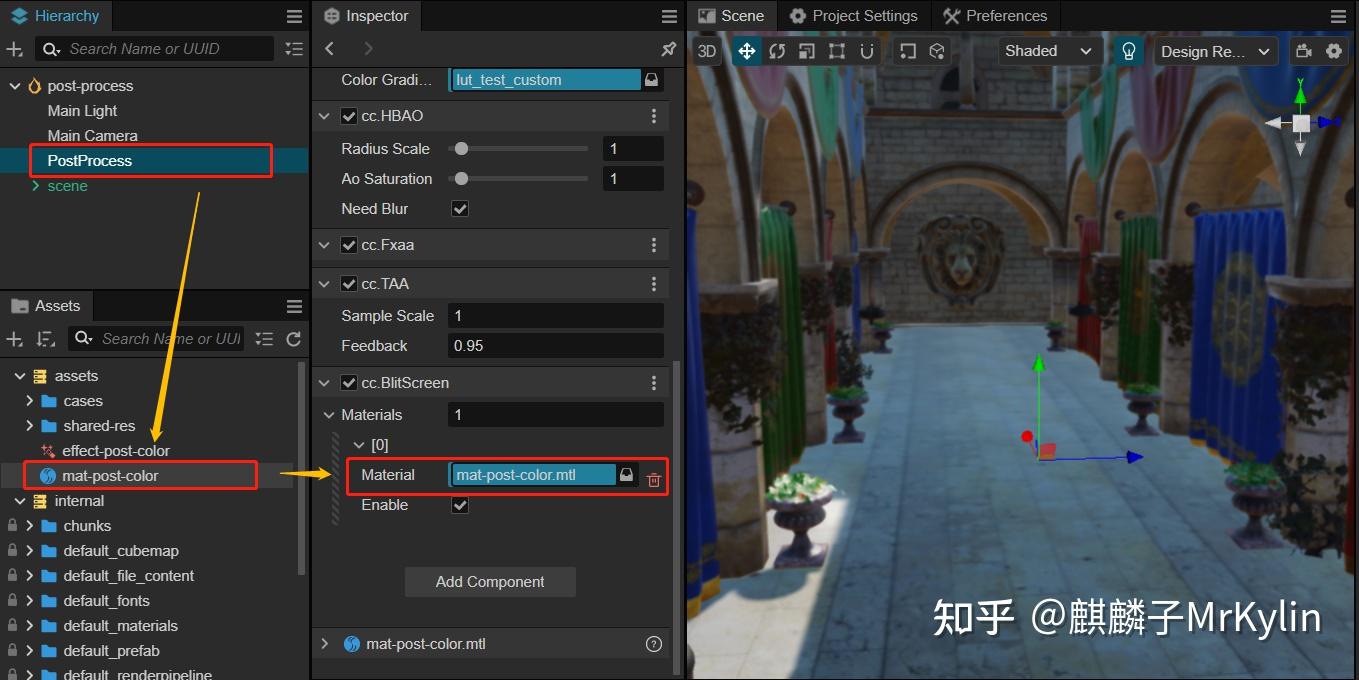The height and width of the screenshot is (680, 1359).
Task: Select the Move transform tool
Action: tap(746, 50)
